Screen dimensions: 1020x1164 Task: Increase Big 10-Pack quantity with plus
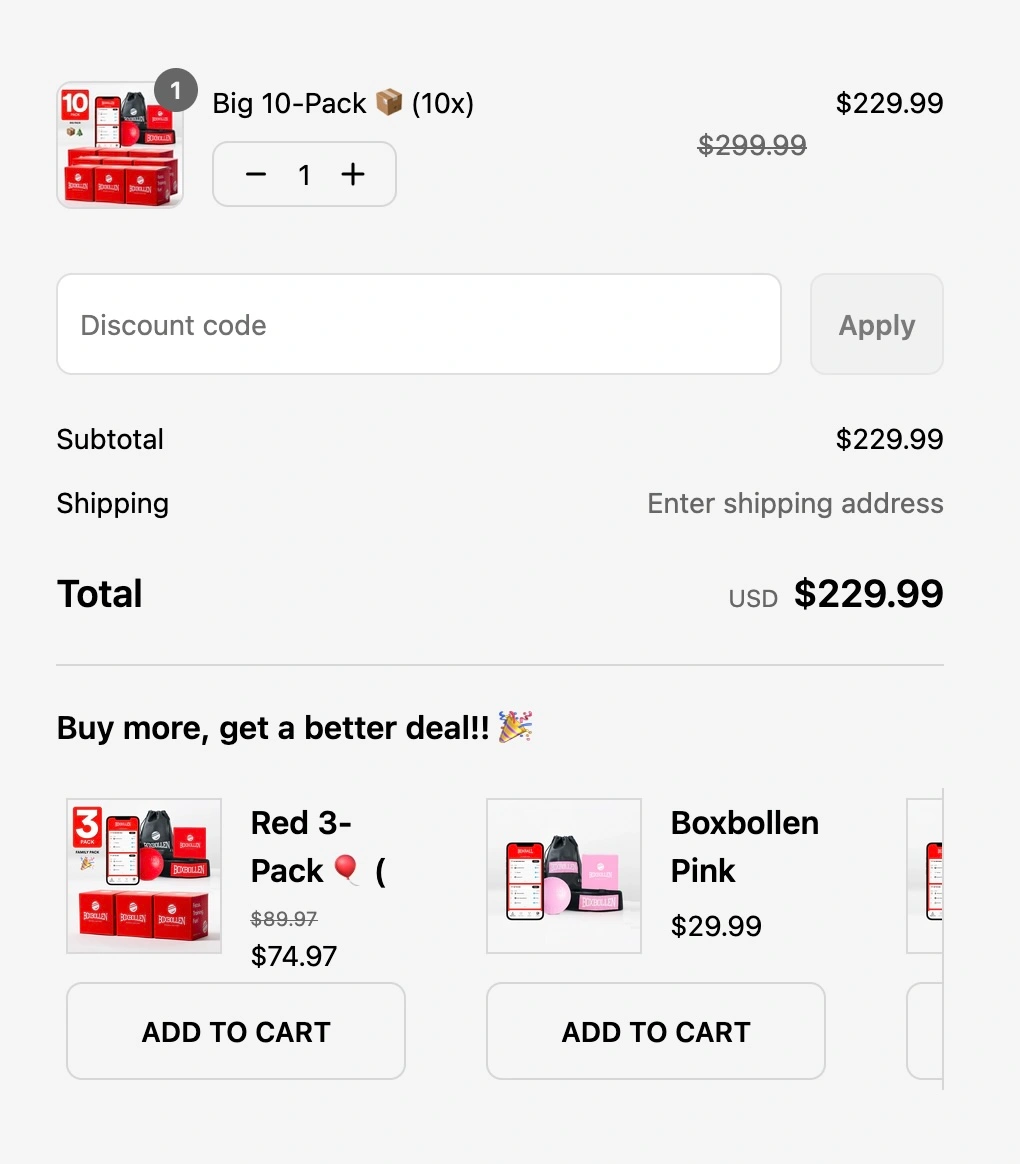353,175
